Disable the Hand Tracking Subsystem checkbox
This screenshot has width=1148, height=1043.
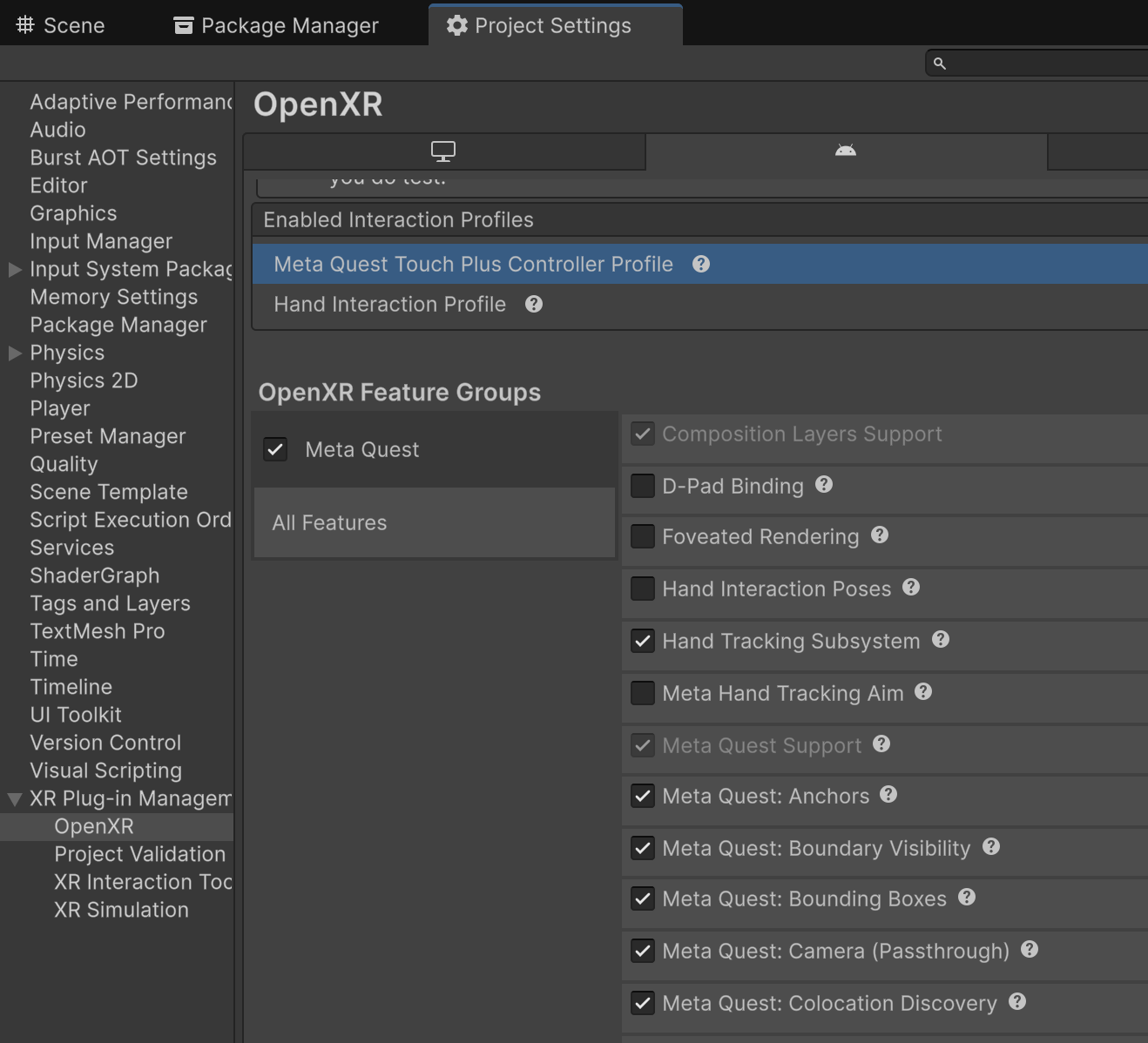643,642
